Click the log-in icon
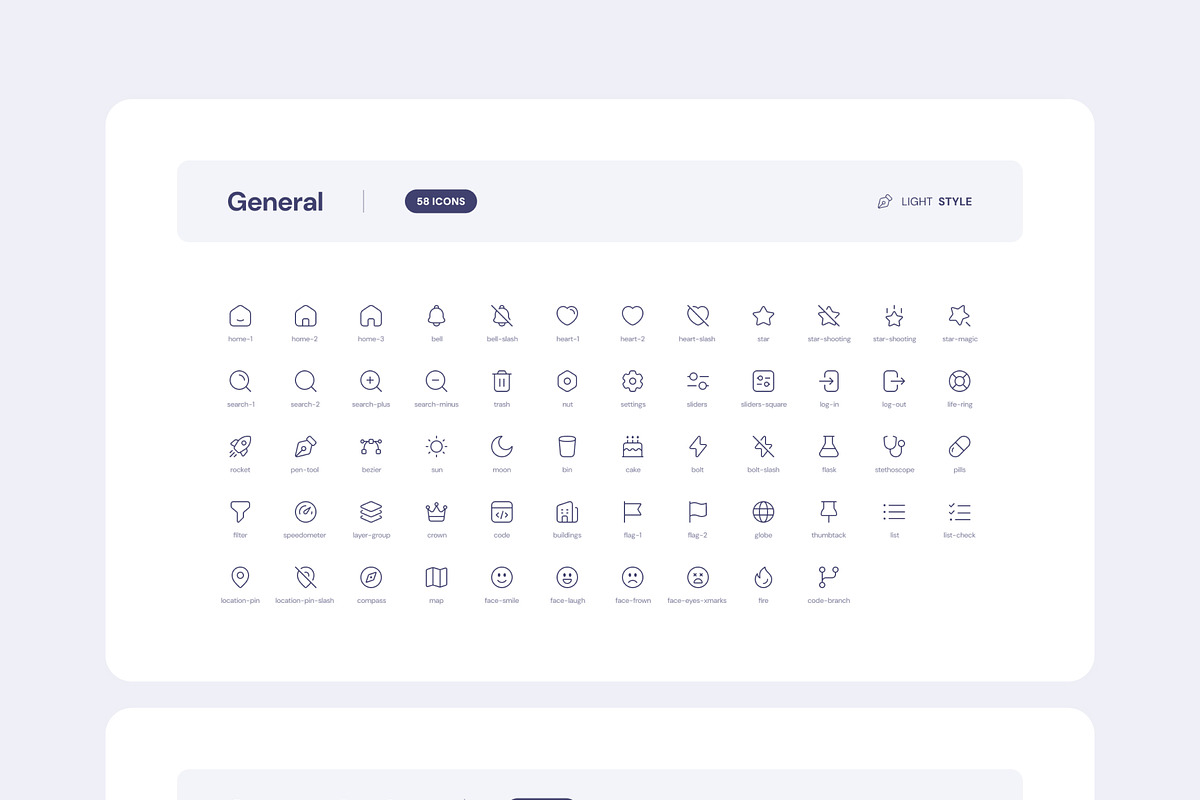This screenshot has height=800, width=1200. pos(829,381)
